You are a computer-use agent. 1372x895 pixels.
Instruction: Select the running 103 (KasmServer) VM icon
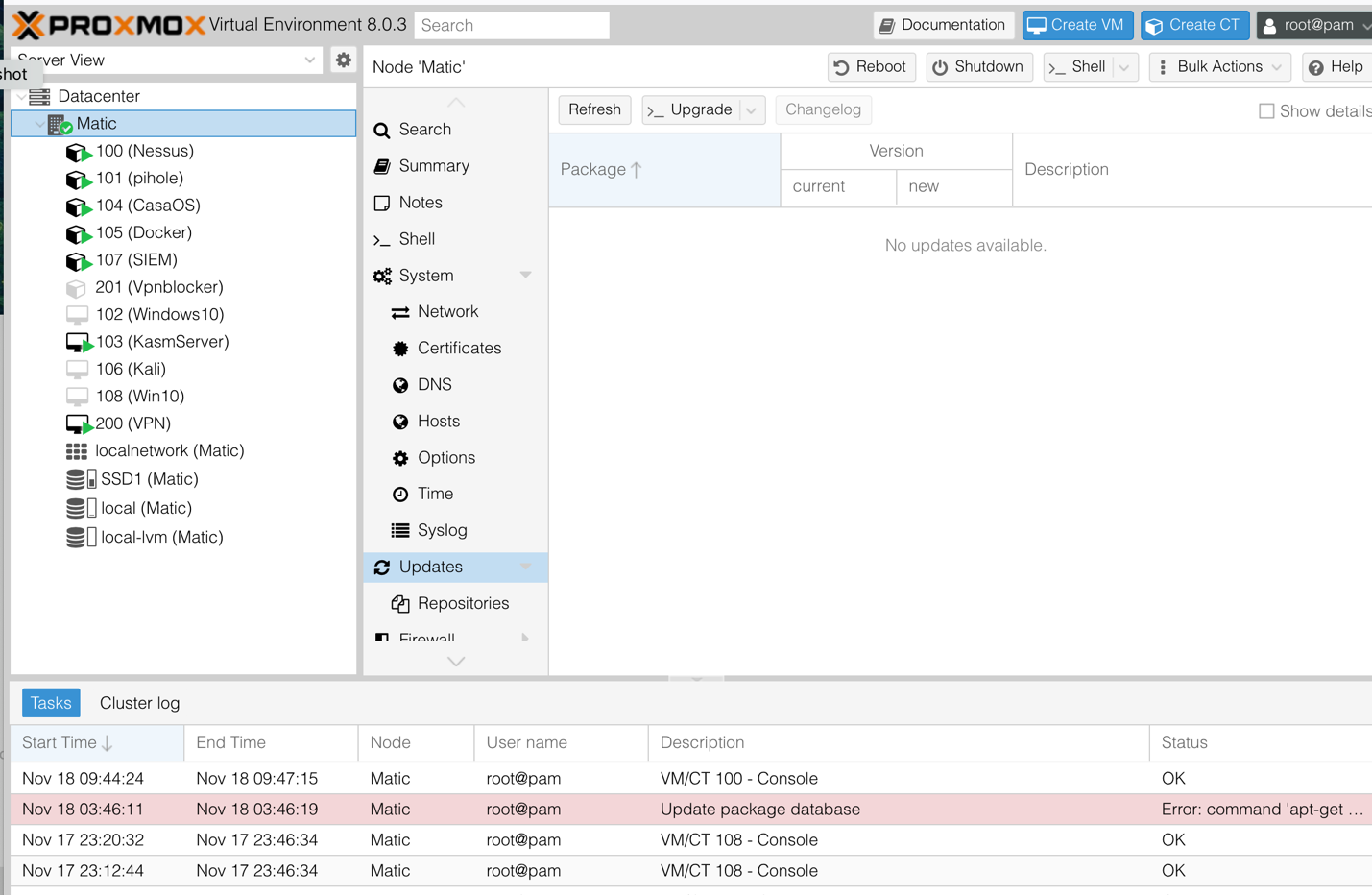coord(78,343)
